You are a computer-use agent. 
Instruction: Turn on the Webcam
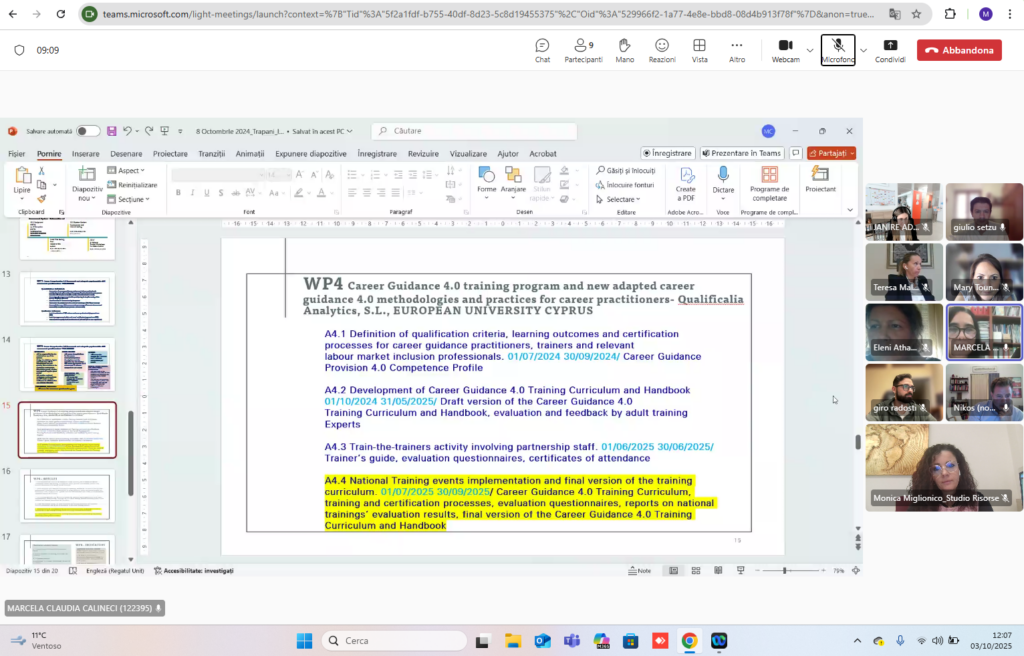(x=786, y=50)
